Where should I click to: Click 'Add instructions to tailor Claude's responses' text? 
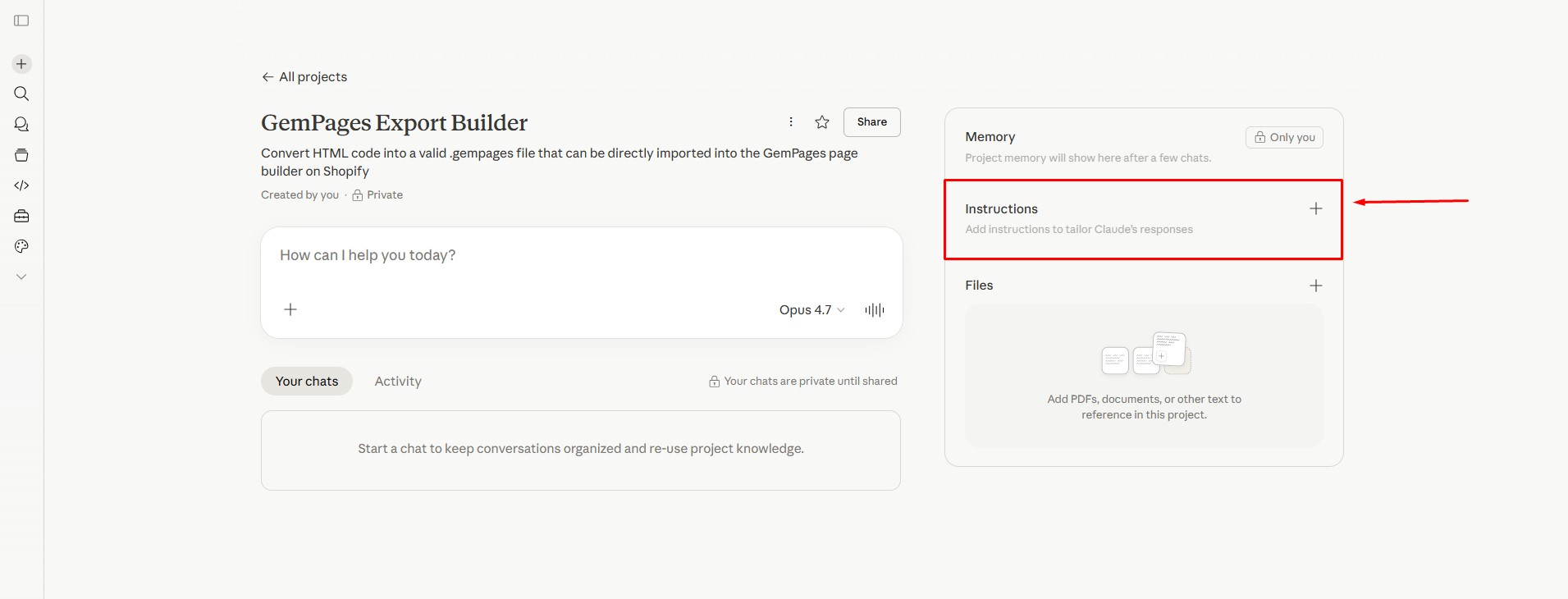click(x=1079, y=230)
